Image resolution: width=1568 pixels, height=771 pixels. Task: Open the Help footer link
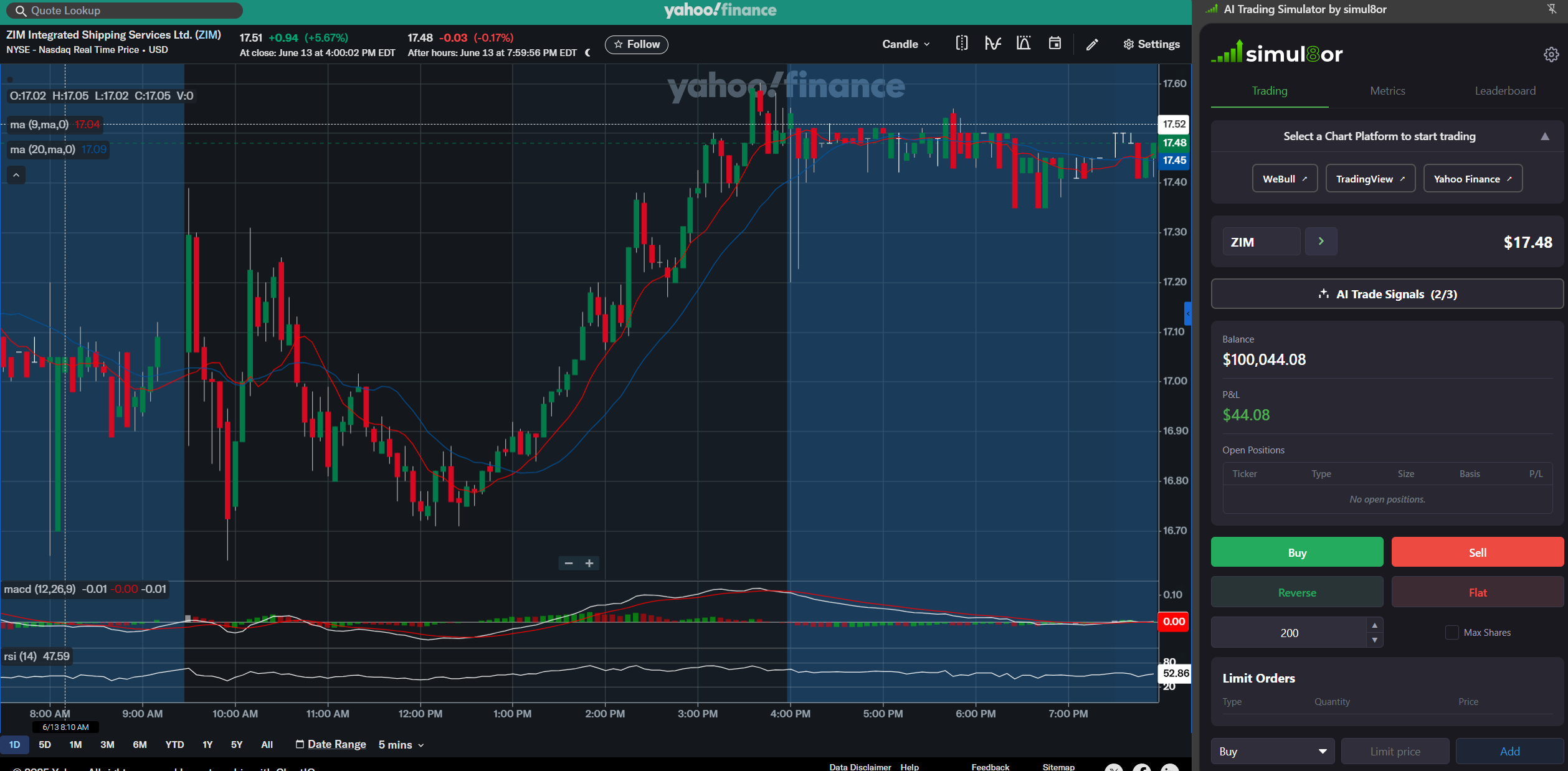tap(910, 767)
